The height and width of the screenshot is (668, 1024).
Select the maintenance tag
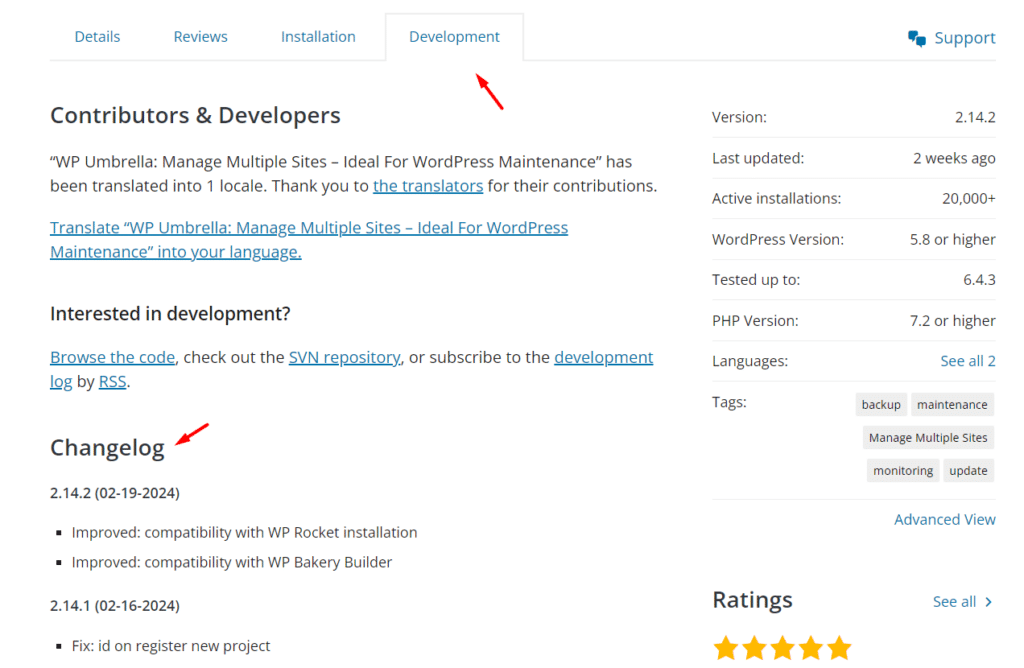pyautogui.click(x=952, y=405)
